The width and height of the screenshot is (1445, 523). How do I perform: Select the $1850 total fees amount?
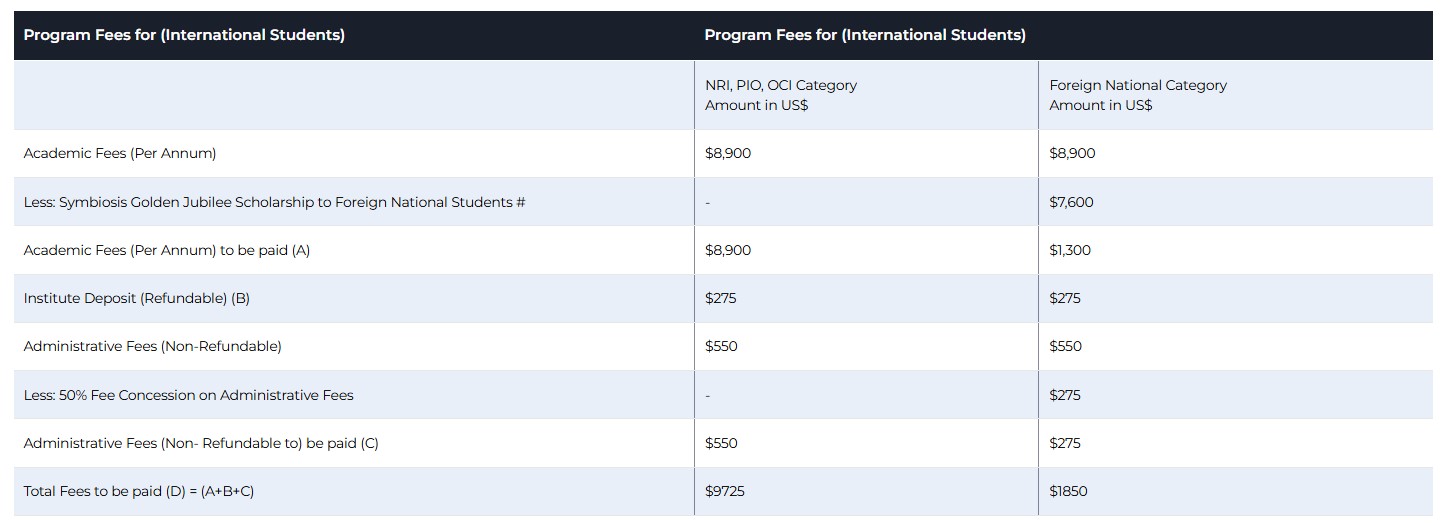point(1068,491)
